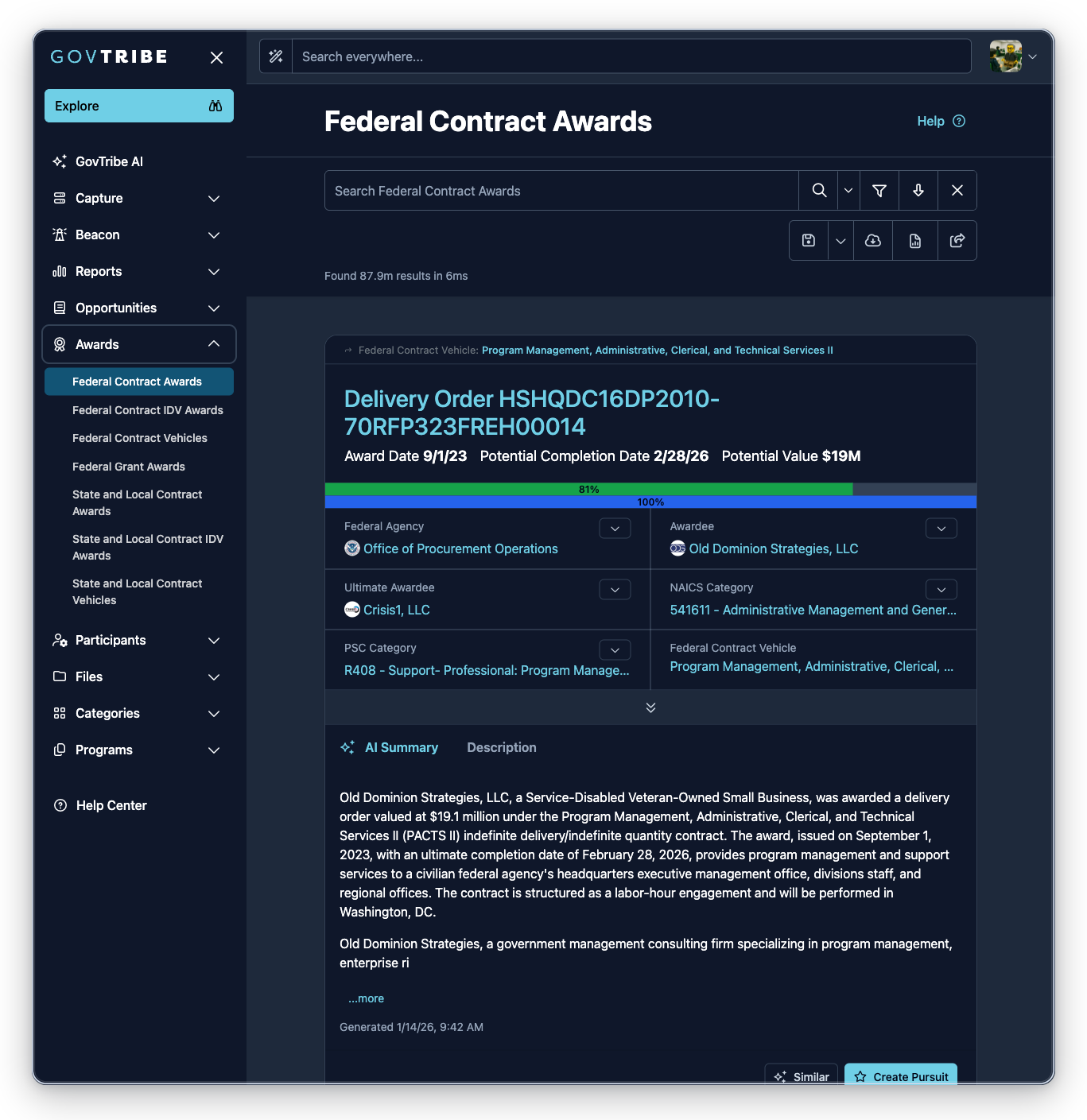This screenshot has height=1120, width=1087.
Task: Click the Help Center question icon
Action: 60,805
